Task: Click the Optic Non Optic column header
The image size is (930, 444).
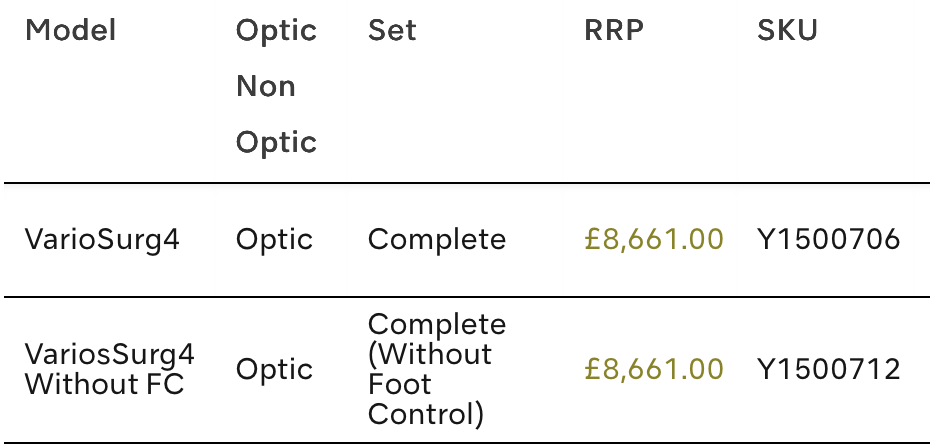Action: [x=276, y=86]
